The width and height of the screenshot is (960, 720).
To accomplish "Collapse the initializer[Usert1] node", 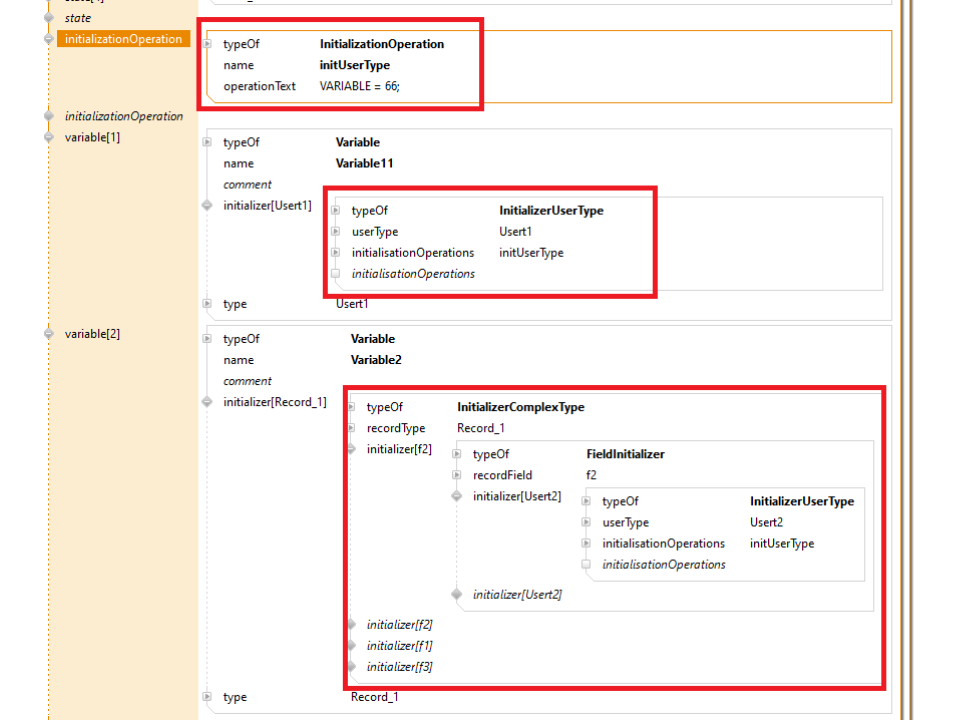I will 208,206.
